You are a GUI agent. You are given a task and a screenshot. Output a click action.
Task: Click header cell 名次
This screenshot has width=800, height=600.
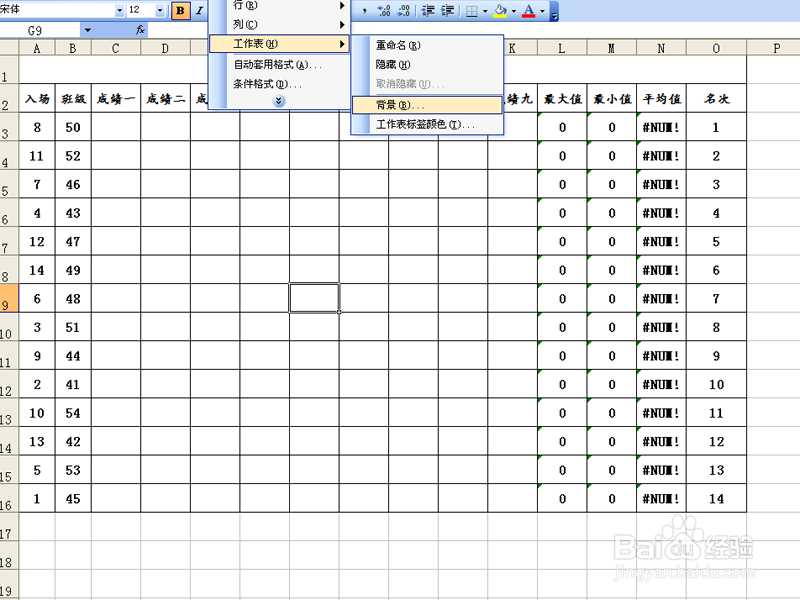click(716, 98)
